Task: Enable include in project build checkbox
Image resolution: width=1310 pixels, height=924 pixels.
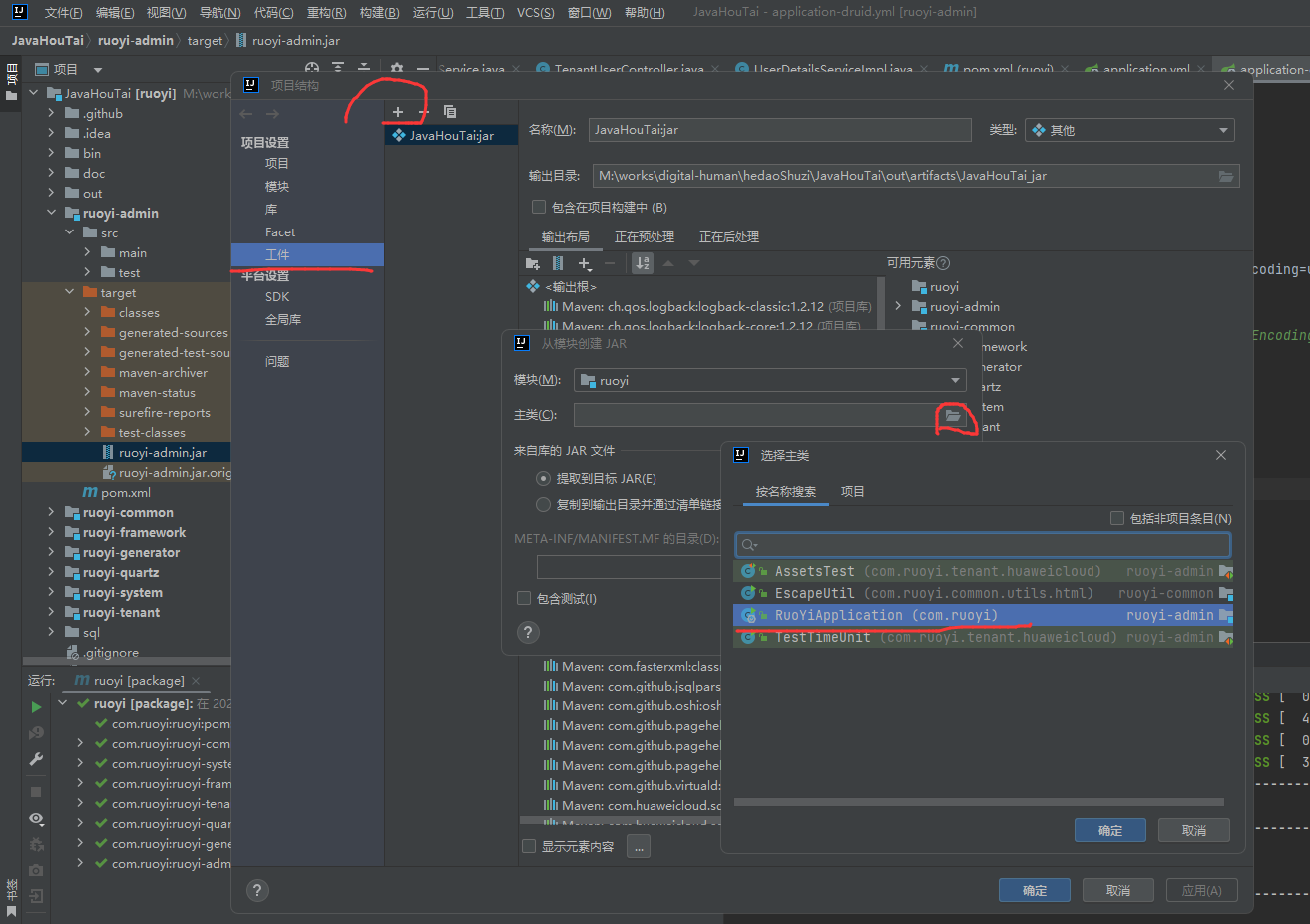Action: click(x=539, y=207)
